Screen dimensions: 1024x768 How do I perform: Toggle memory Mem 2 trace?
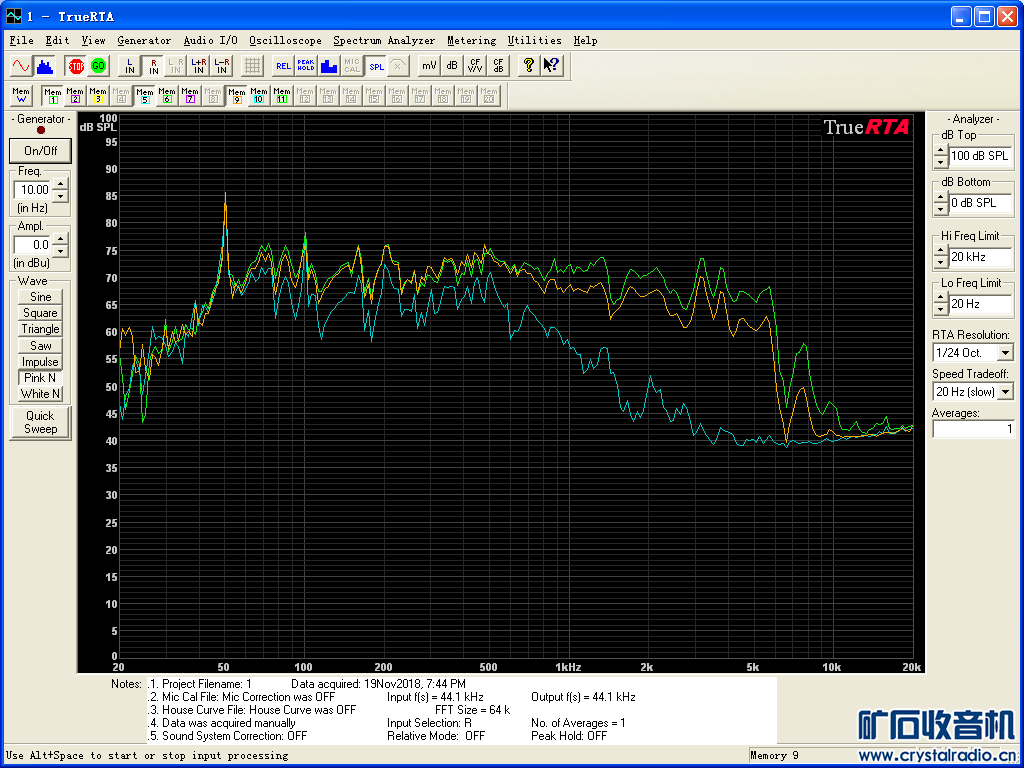click(75, 96)
